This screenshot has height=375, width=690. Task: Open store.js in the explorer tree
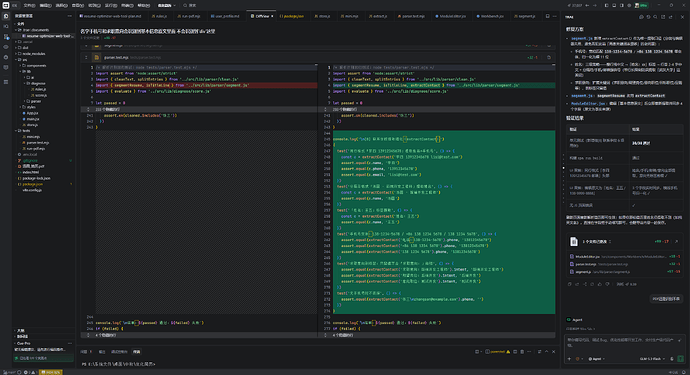(x=32, y=125)
